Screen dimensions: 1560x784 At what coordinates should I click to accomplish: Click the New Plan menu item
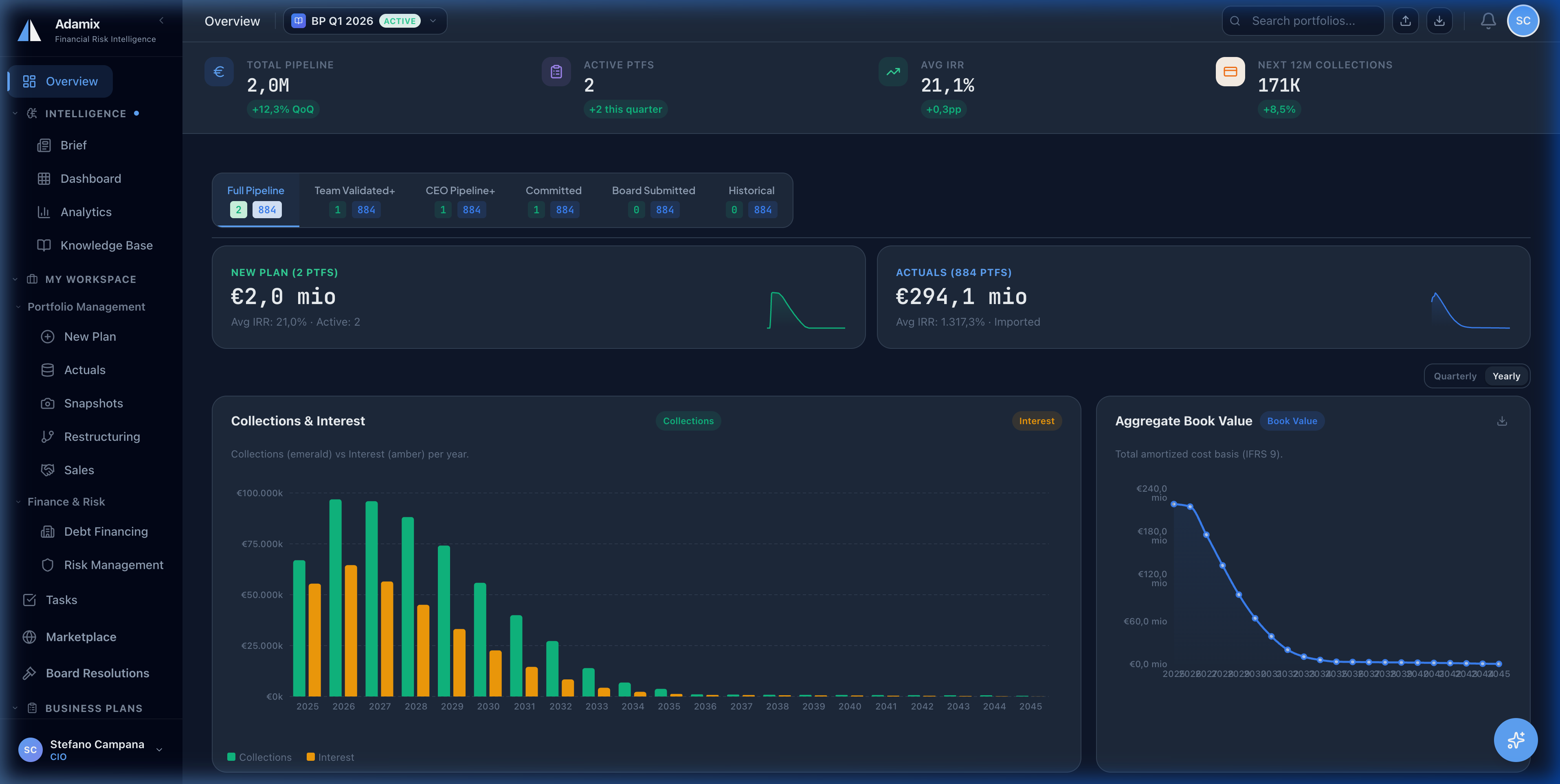point(90,336)
